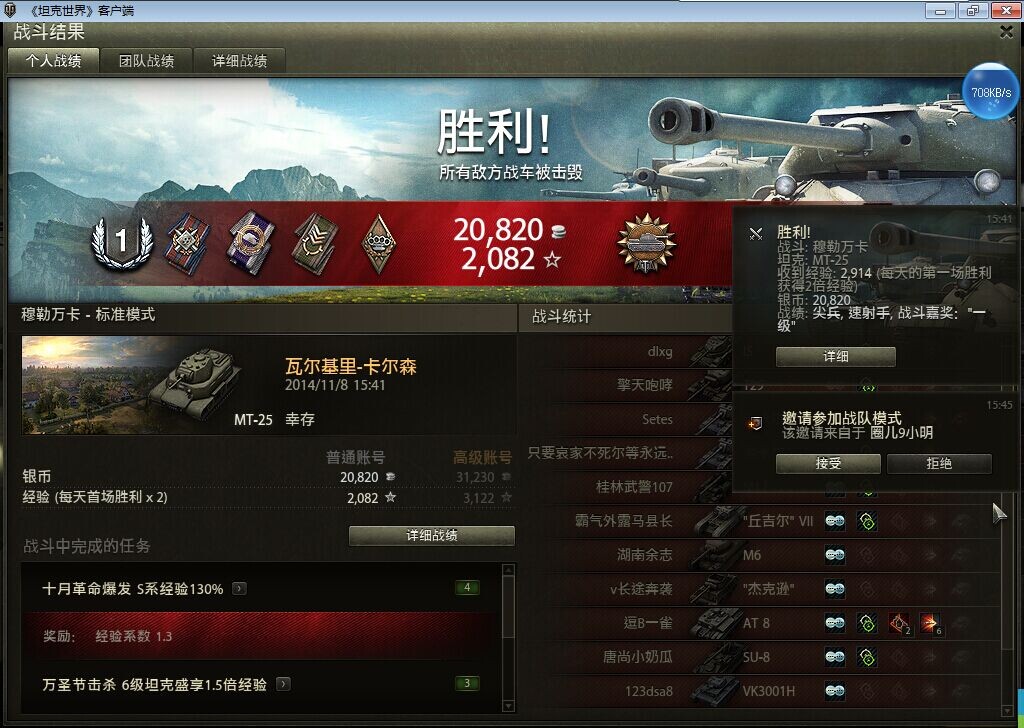Click the mission list scrollbar down arrow
Viewport: 1024px width, 728px height.
[509, 706]
